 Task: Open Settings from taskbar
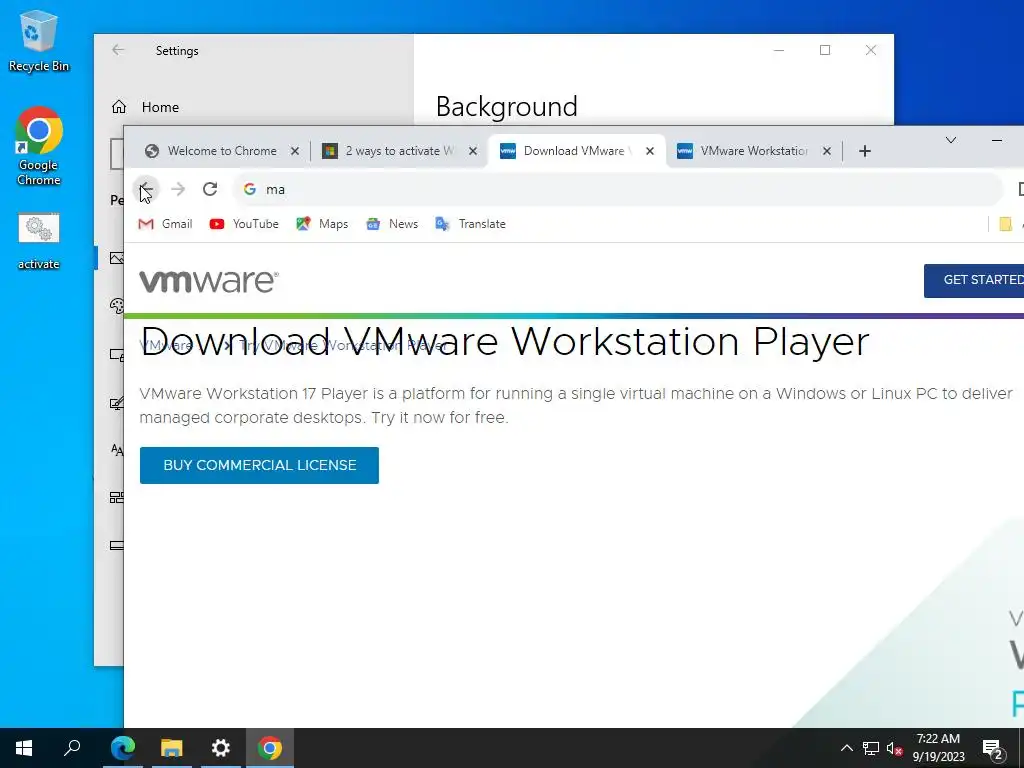click(221, 748)
